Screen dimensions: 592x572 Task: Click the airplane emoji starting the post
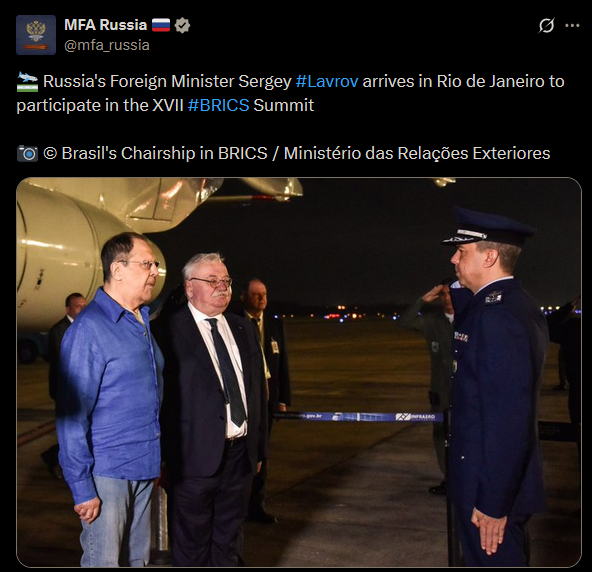click(28, 82)
